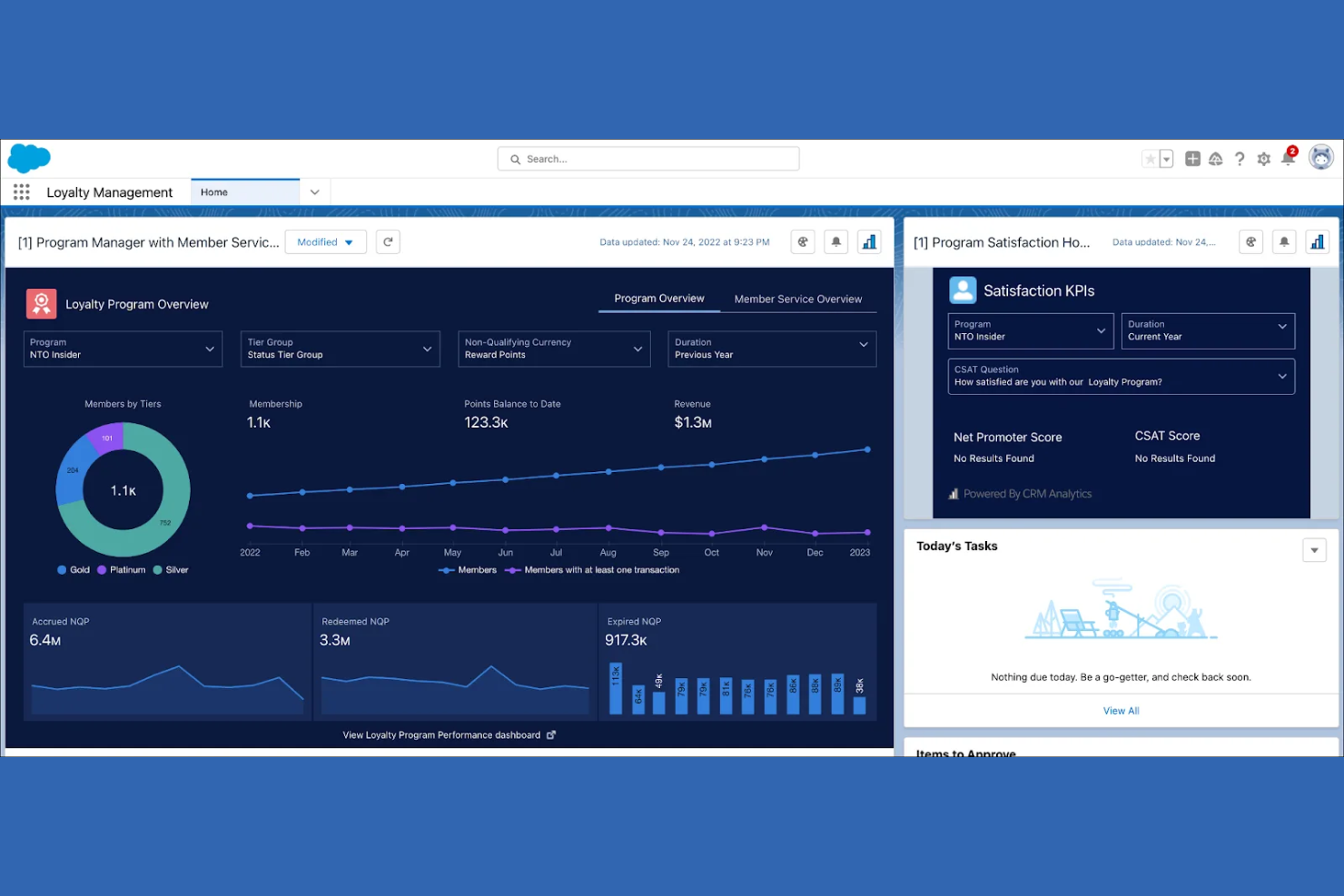Image resolution: width=1344 pixels, height=896 pixels.
Task: Open the CSAT Question dropdown
Action: (1122, 376)
